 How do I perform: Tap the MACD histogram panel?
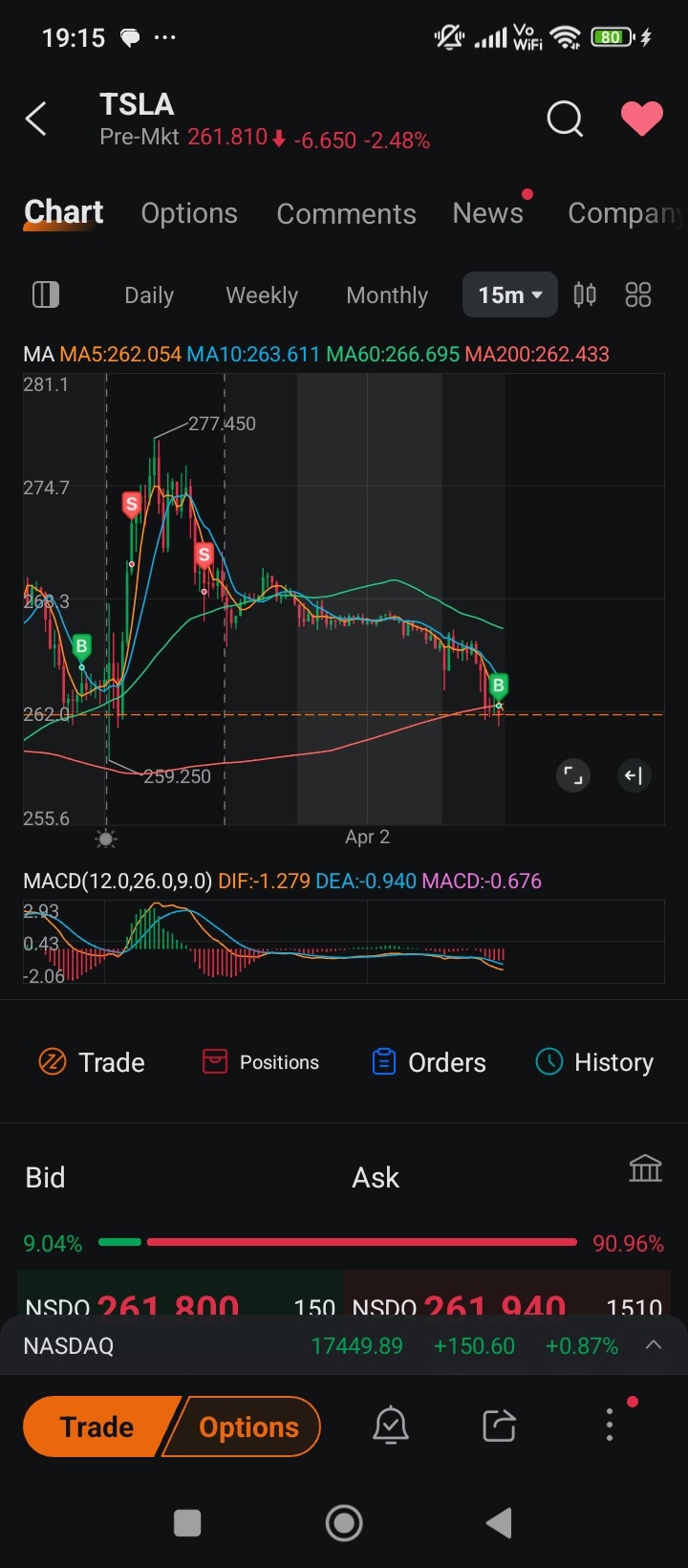click(x=344, y=942)
